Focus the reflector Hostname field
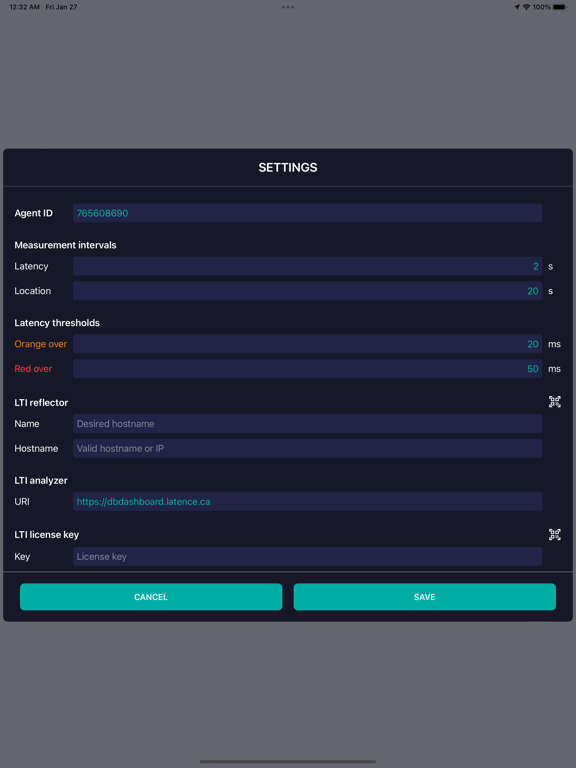Image resolution: width=576 pixels, height=768 pixels. [308, 448]
